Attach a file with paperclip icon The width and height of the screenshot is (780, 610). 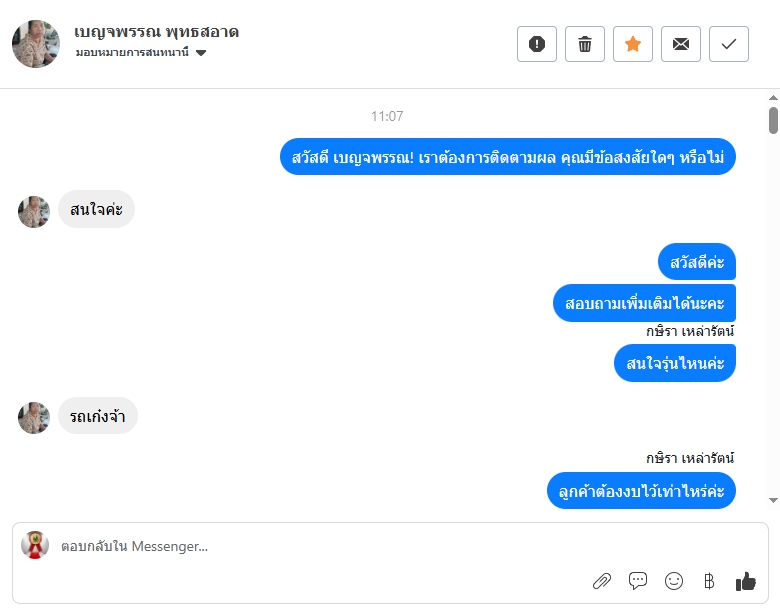point(602,581)
